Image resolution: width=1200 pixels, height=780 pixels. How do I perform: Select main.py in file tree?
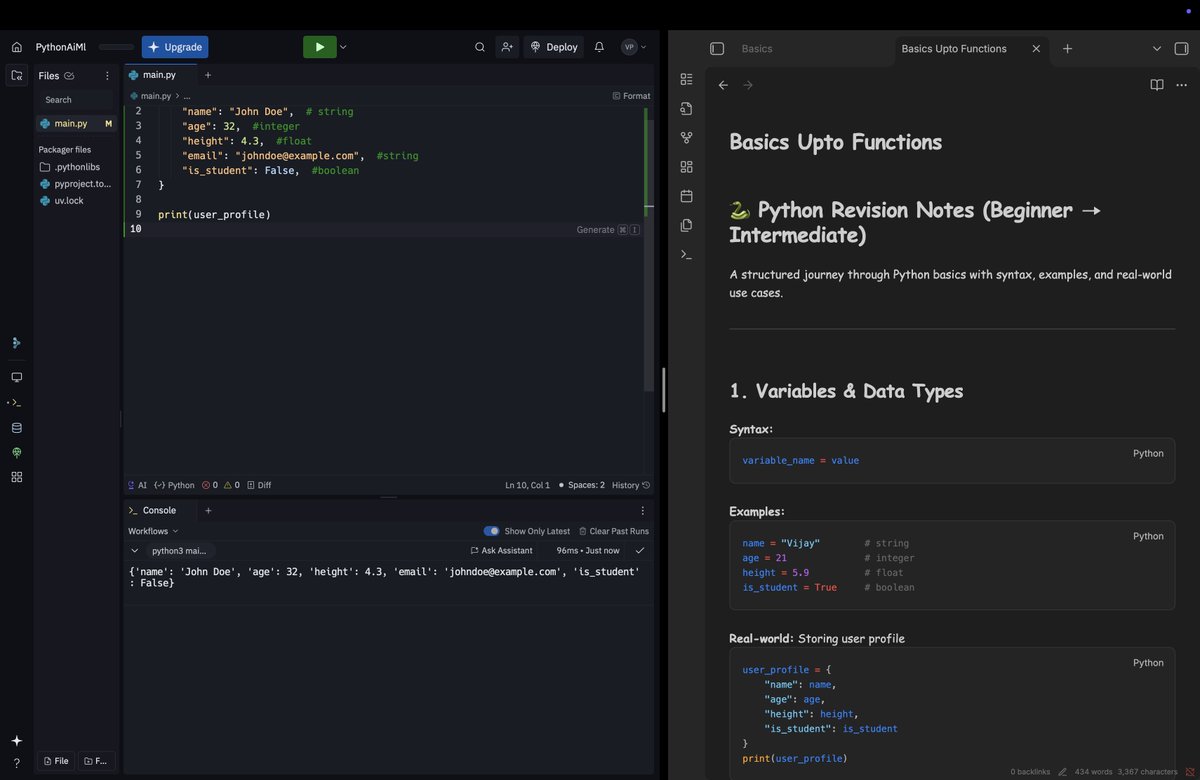(76, 123)
